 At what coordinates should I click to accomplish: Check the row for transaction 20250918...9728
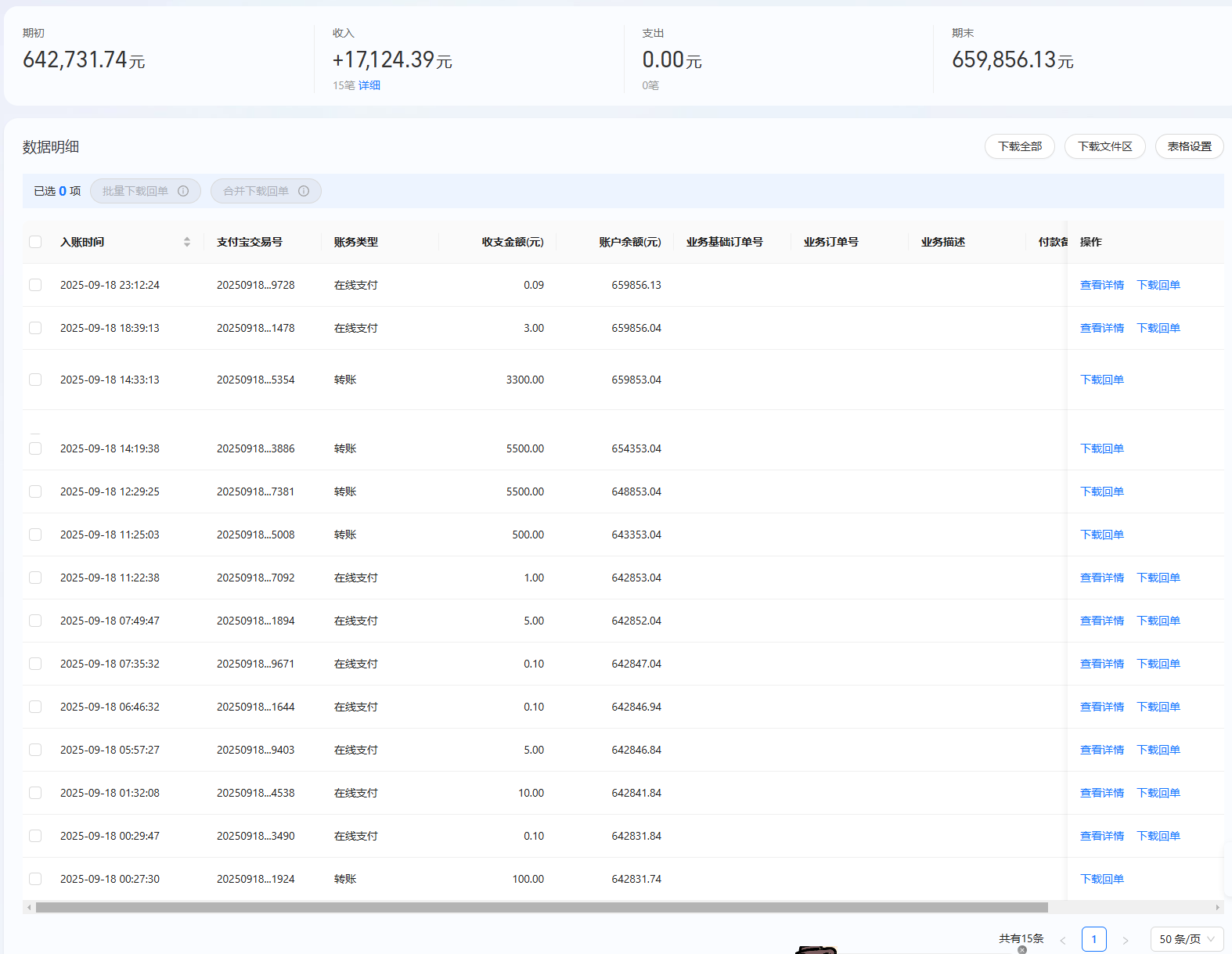[x=35, y=285]
